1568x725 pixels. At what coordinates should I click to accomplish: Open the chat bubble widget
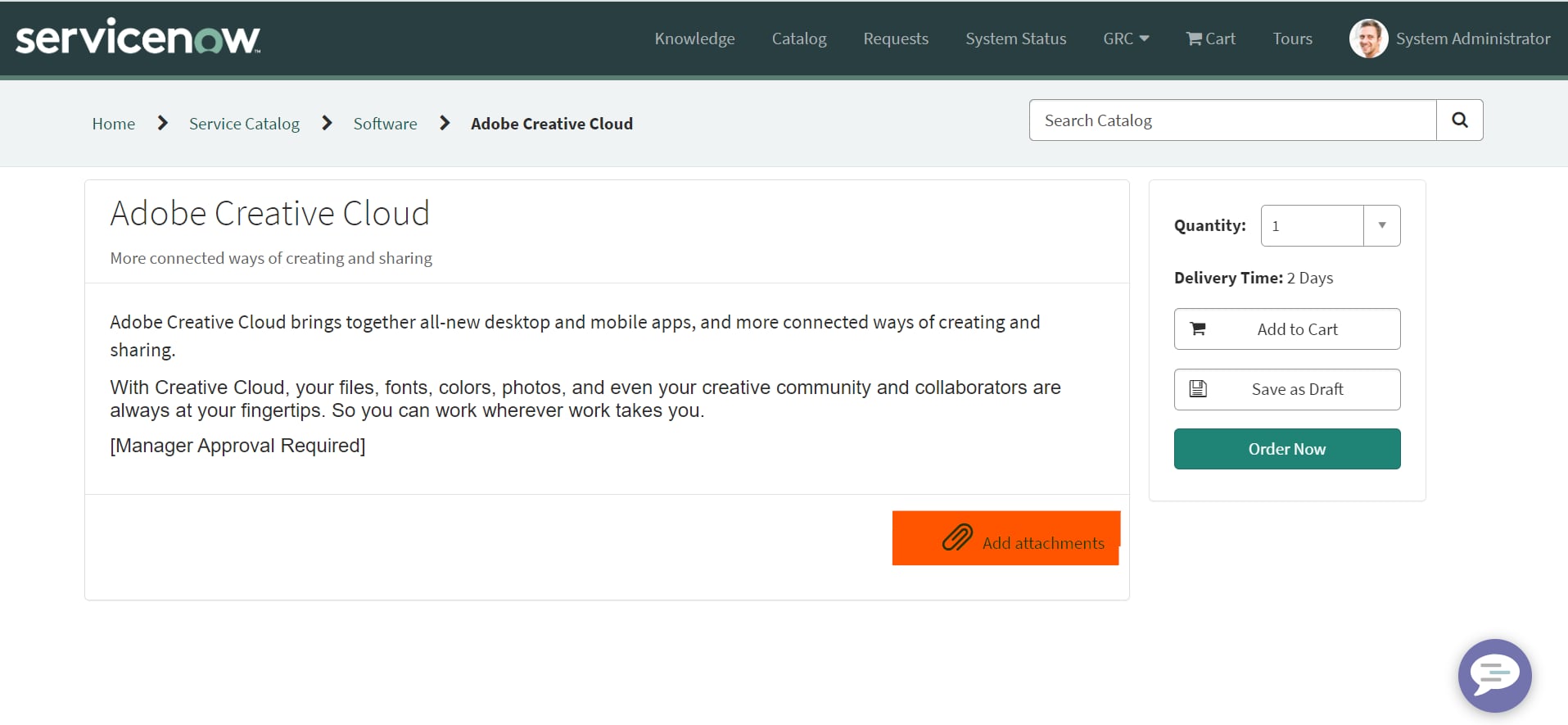[x=1494, y=675]
